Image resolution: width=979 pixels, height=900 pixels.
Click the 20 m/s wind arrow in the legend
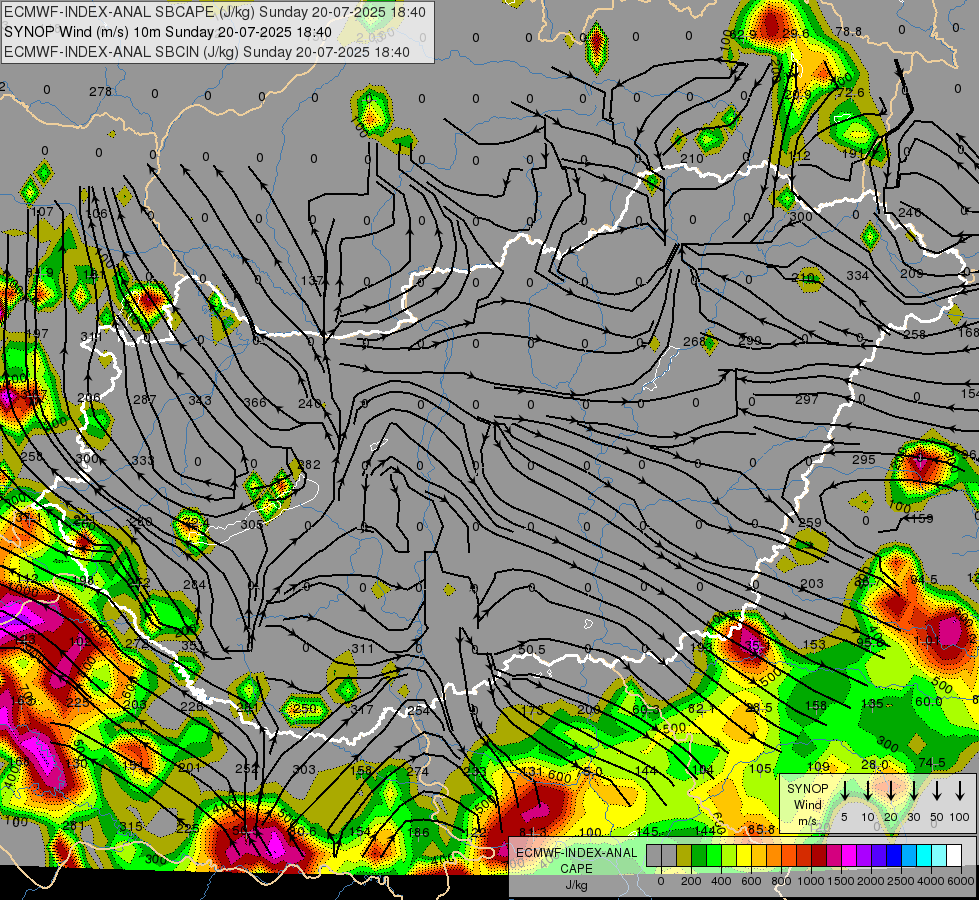click(890, 791)
